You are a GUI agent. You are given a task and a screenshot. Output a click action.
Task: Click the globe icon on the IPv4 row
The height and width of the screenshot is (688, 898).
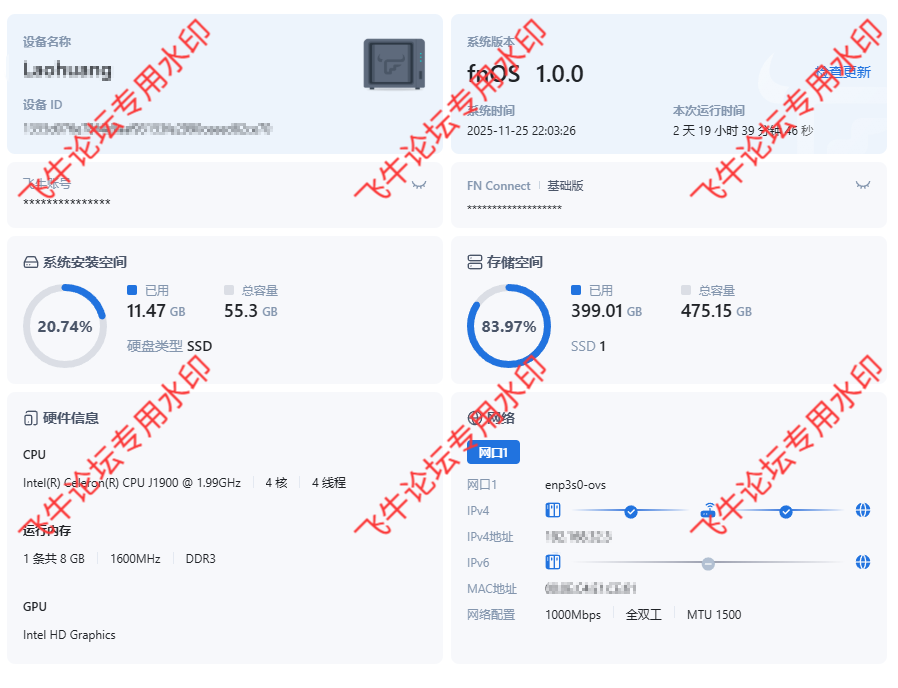[x=861, y=510]
